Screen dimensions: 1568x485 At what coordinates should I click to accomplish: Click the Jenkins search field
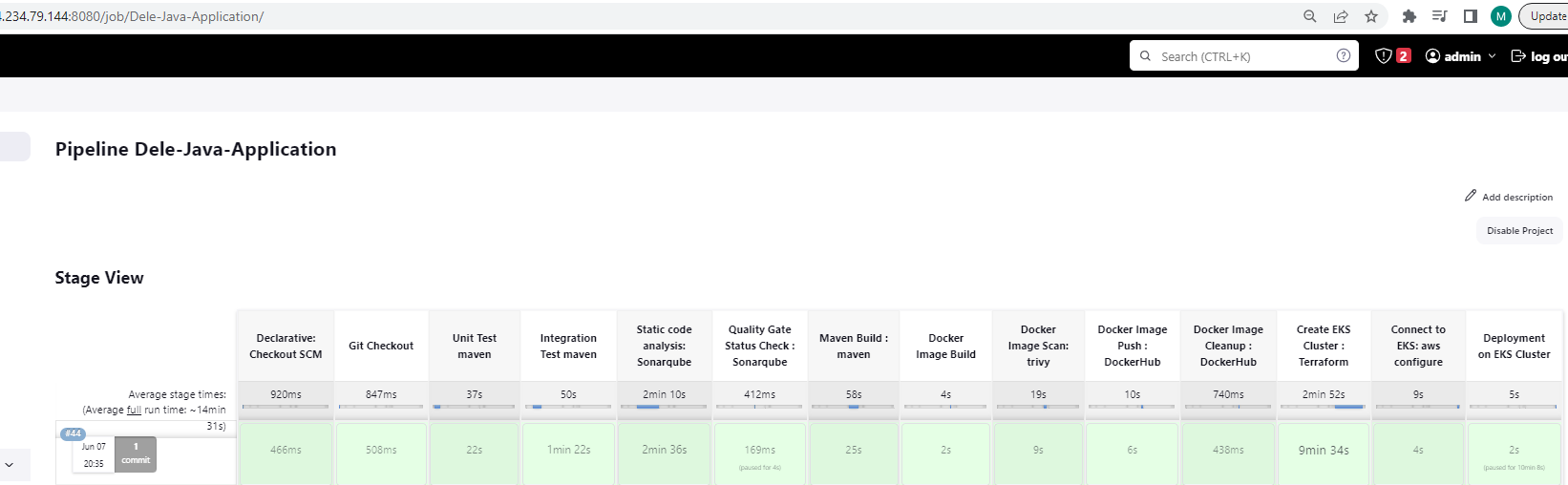1243,56
